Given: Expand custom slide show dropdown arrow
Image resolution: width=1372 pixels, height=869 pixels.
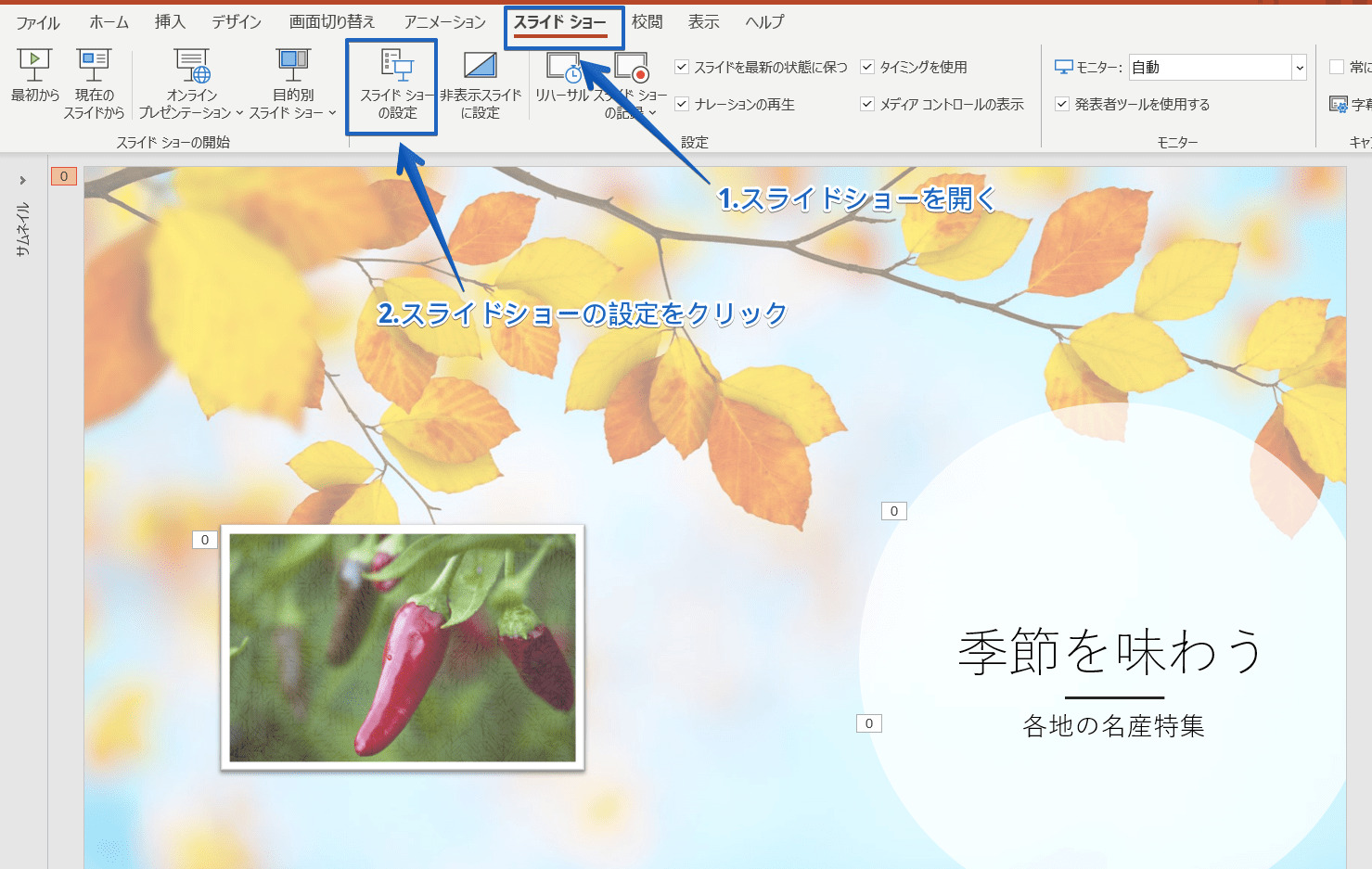Looking at the screenshot, I should [x=332, y=113].
